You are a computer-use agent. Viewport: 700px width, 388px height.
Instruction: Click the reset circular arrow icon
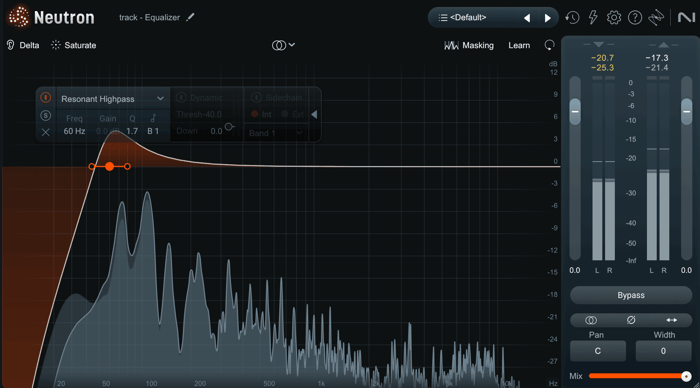tap(550, 45)
